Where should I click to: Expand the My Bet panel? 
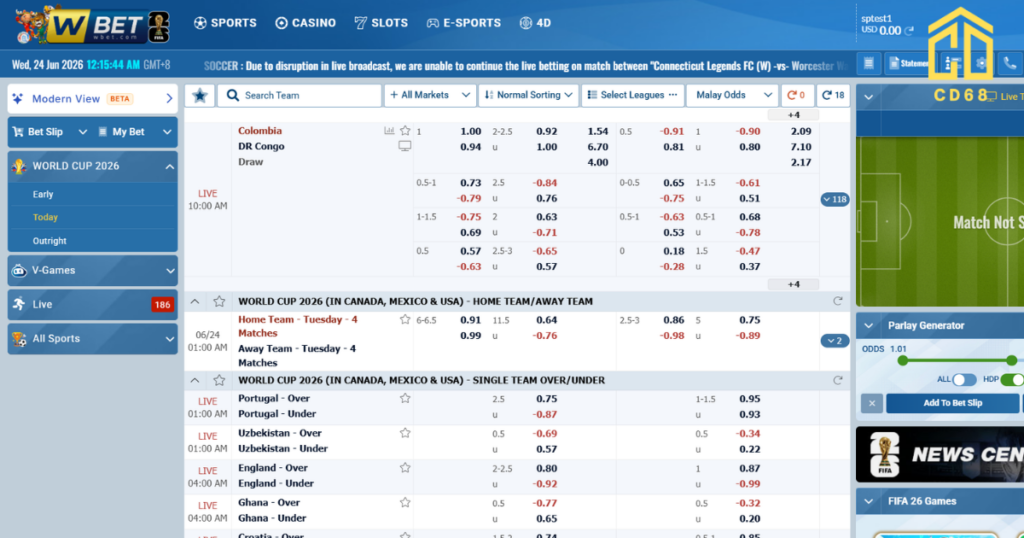(135, 132)
